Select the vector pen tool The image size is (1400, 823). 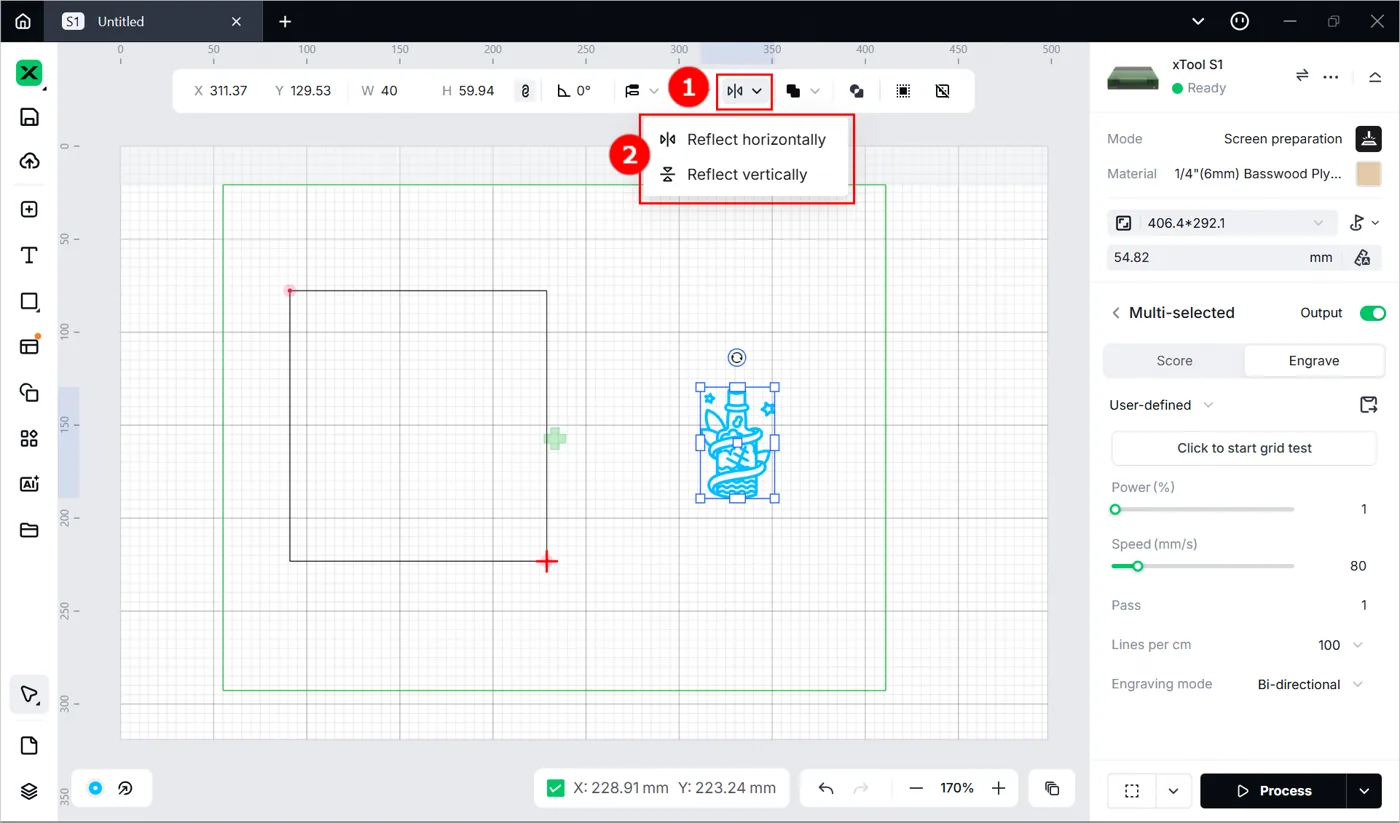(29, 695)
